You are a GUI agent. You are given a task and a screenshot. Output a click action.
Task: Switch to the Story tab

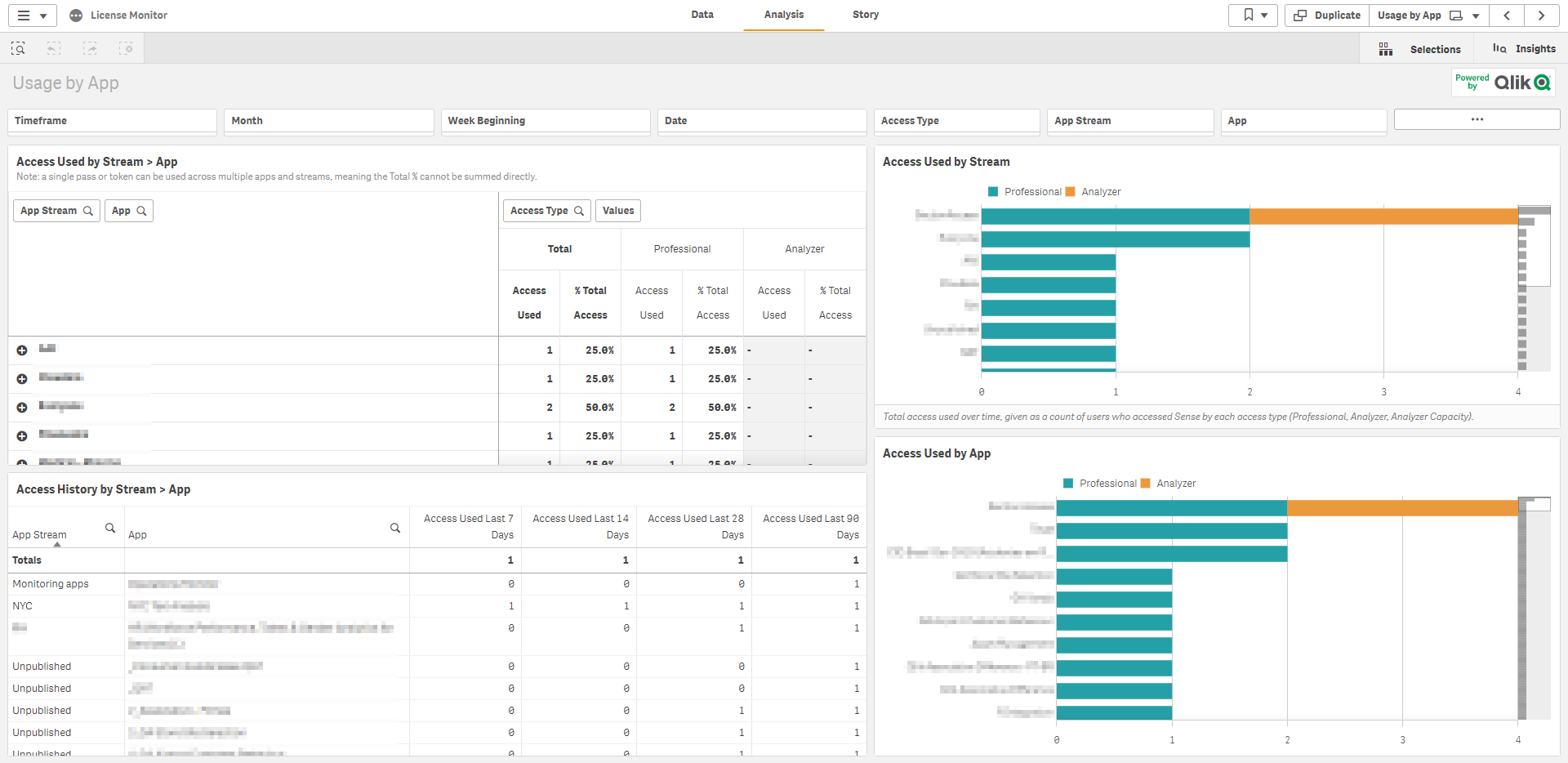[865, 15]
